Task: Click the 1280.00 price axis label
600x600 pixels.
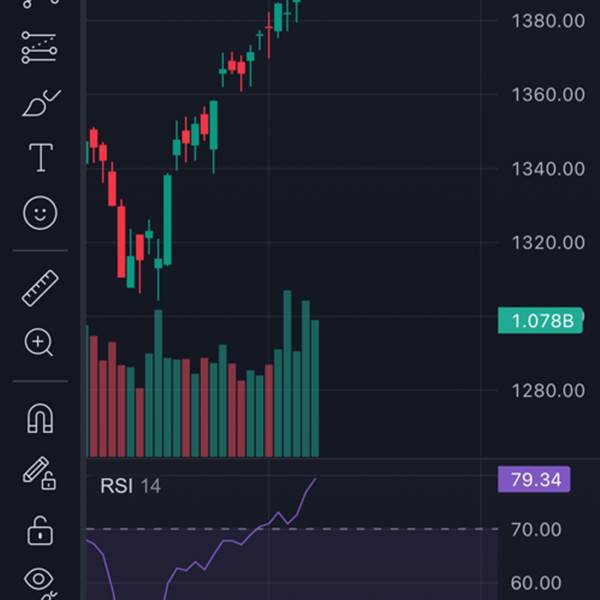Action: 548,391
